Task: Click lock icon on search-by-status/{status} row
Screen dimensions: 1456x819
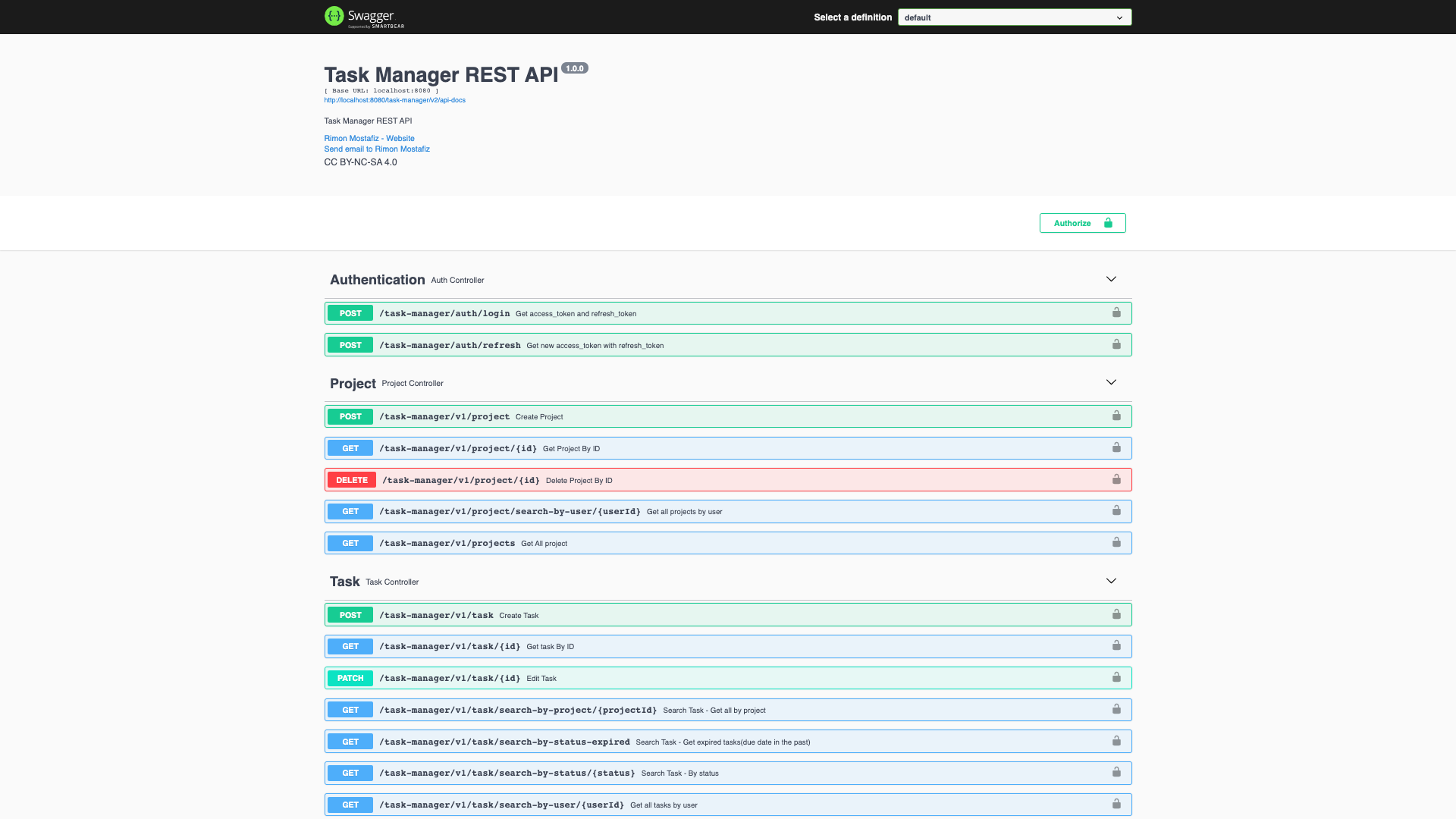Action: (x=1116, y=772)
